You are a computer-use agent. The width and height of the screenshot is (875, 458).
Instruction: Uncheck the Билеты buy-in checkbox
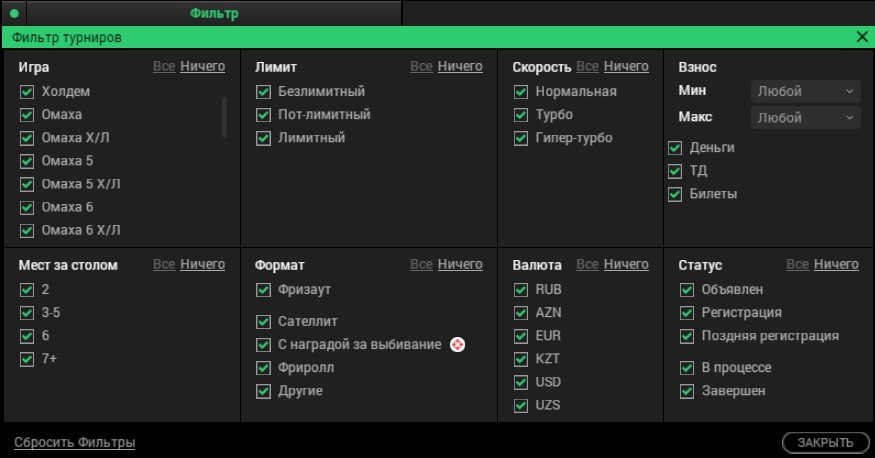(676, 194)
